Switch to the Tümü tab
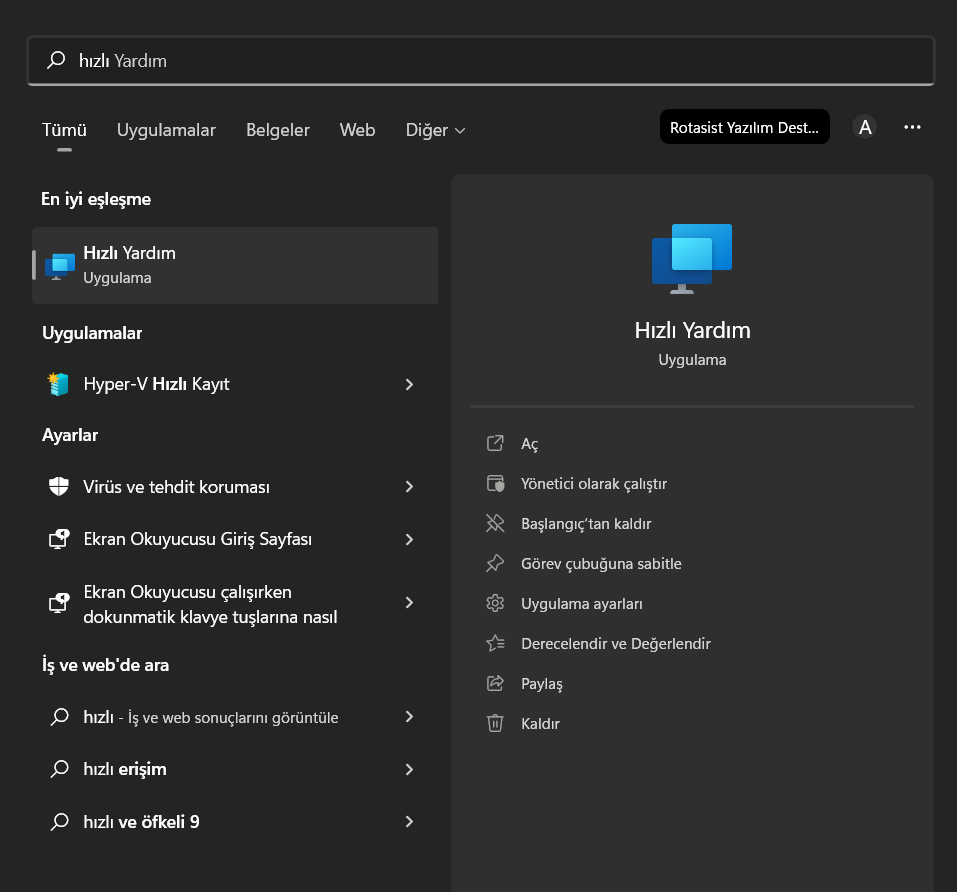The width and height of the screenshot is (957, 892). click(x=64, y=130)
